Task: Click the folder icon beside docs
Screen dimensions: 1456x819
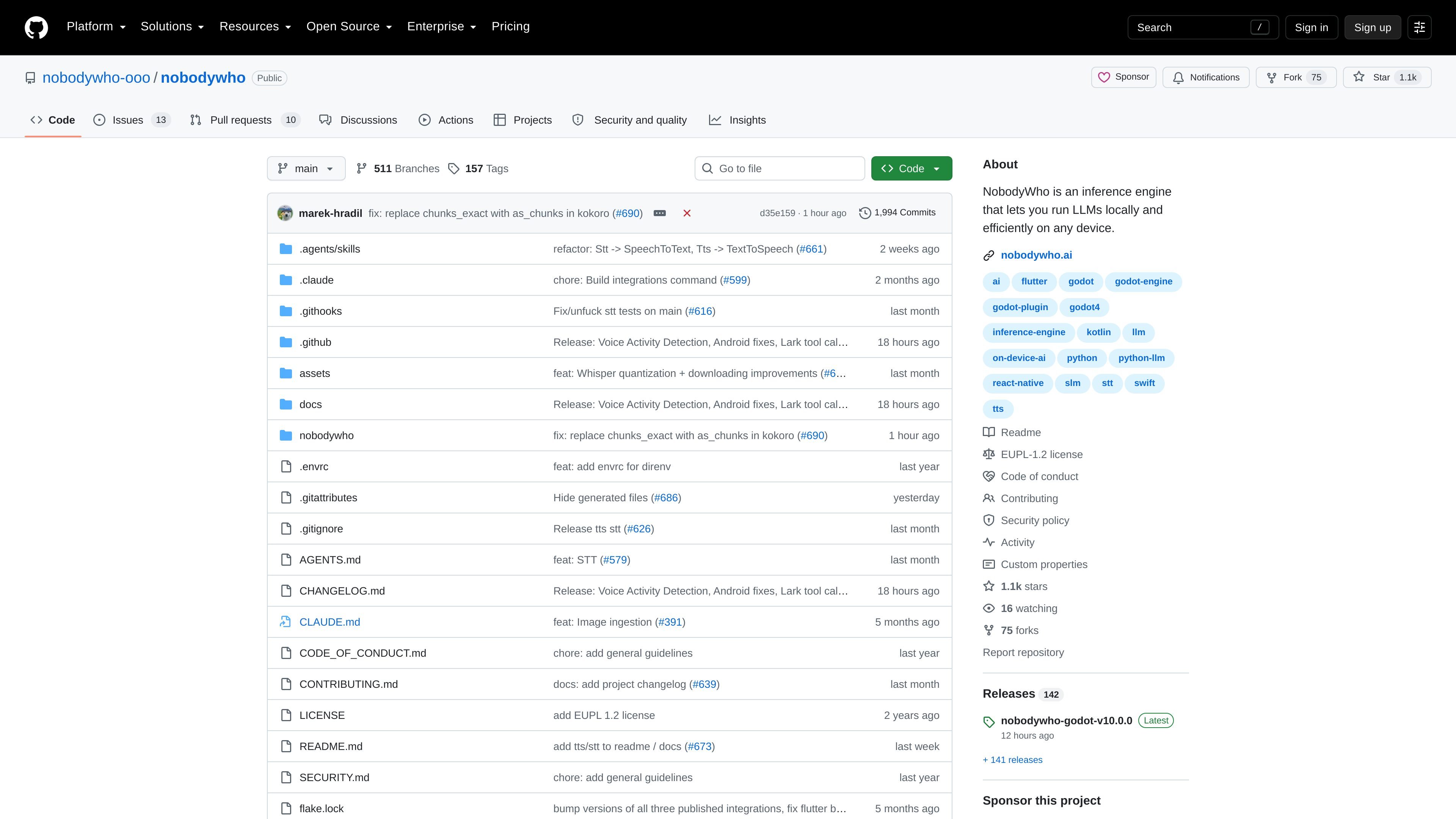Action: click(286, 404)
